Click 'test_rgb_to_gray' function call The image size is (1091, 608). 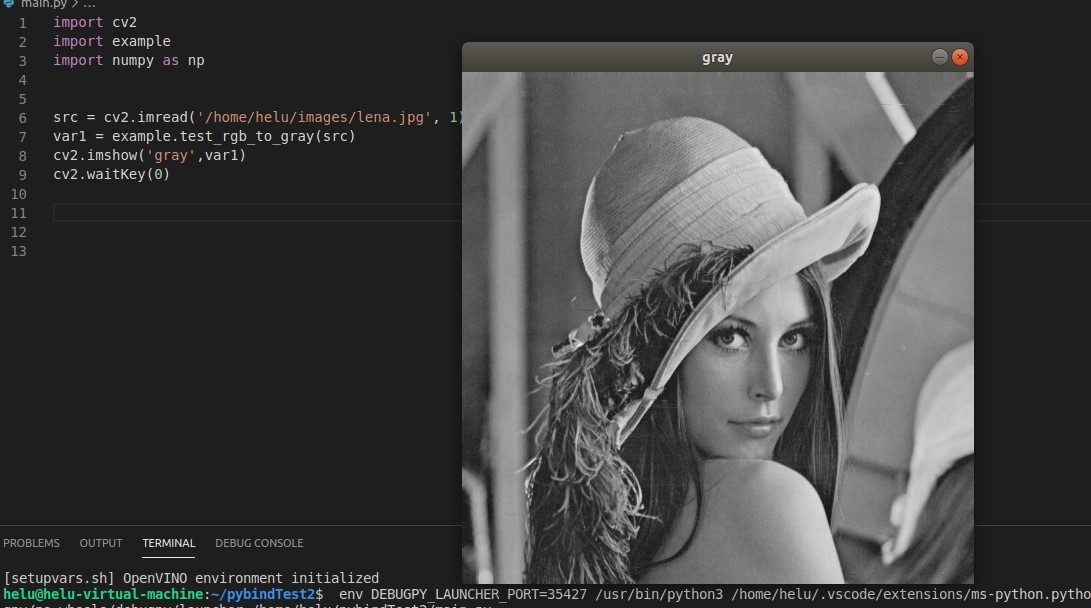(247, 136)
